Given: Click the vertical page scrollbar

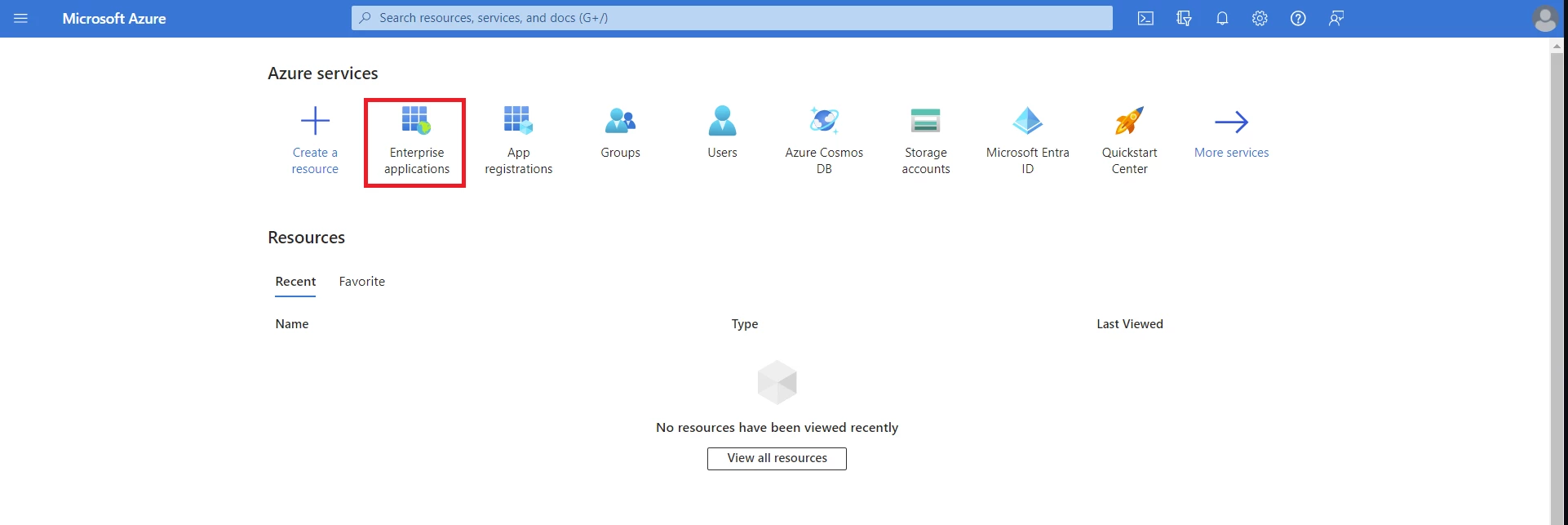Looking at the screenshot, I should [x=1557, y=289].
